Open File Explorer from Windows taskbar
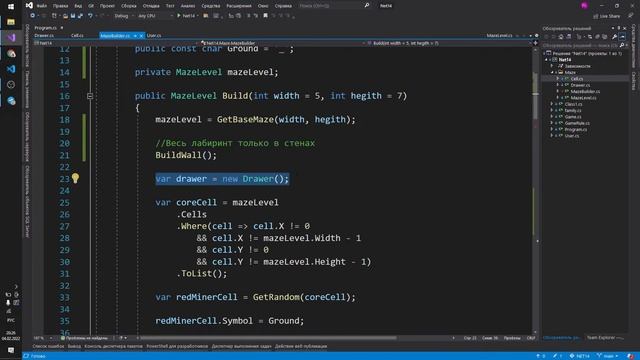Viewport: 640px width, 360px height. point(11,22)
